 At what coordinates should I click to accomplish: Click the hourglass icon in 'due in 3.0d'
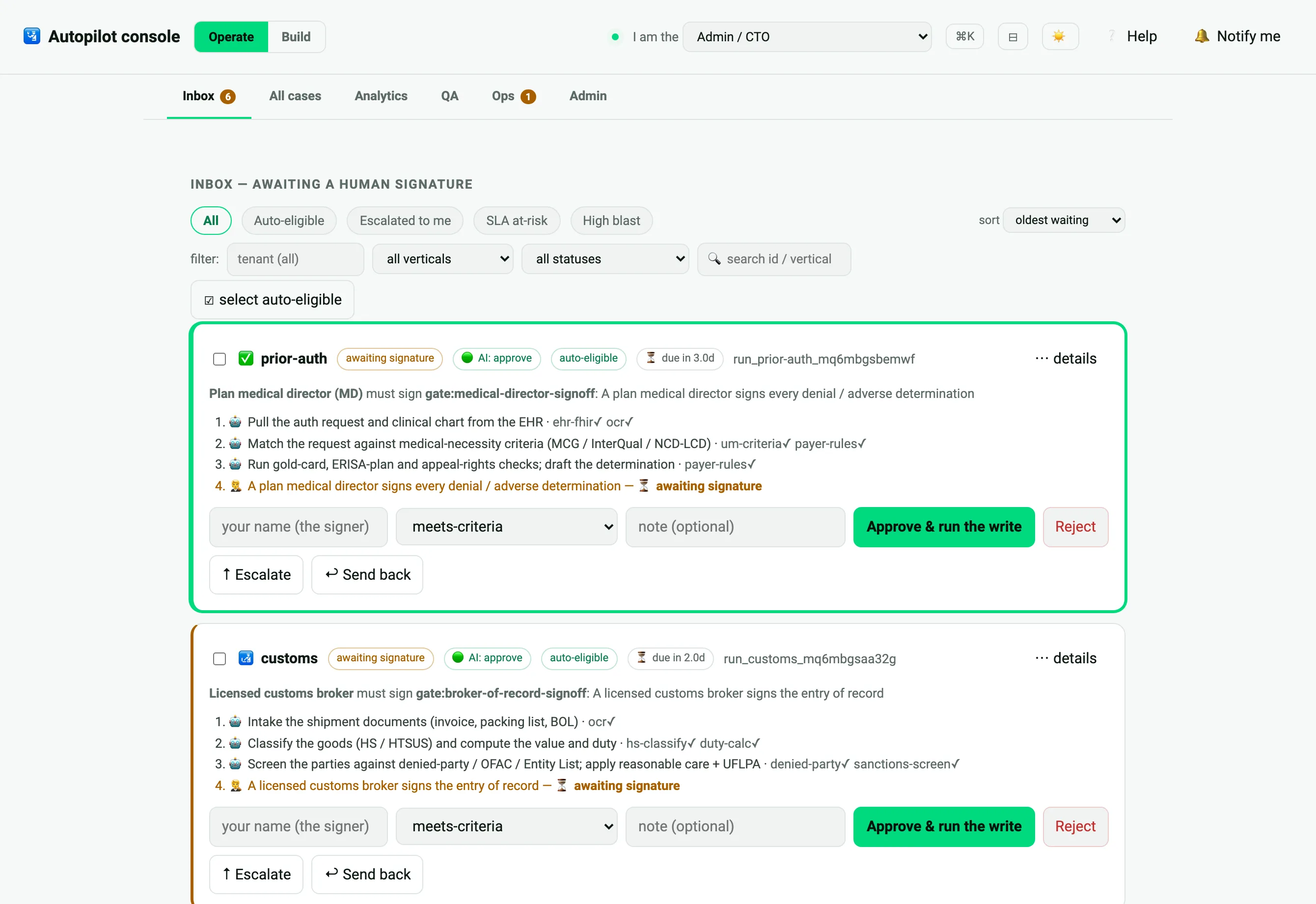(651, 358)
